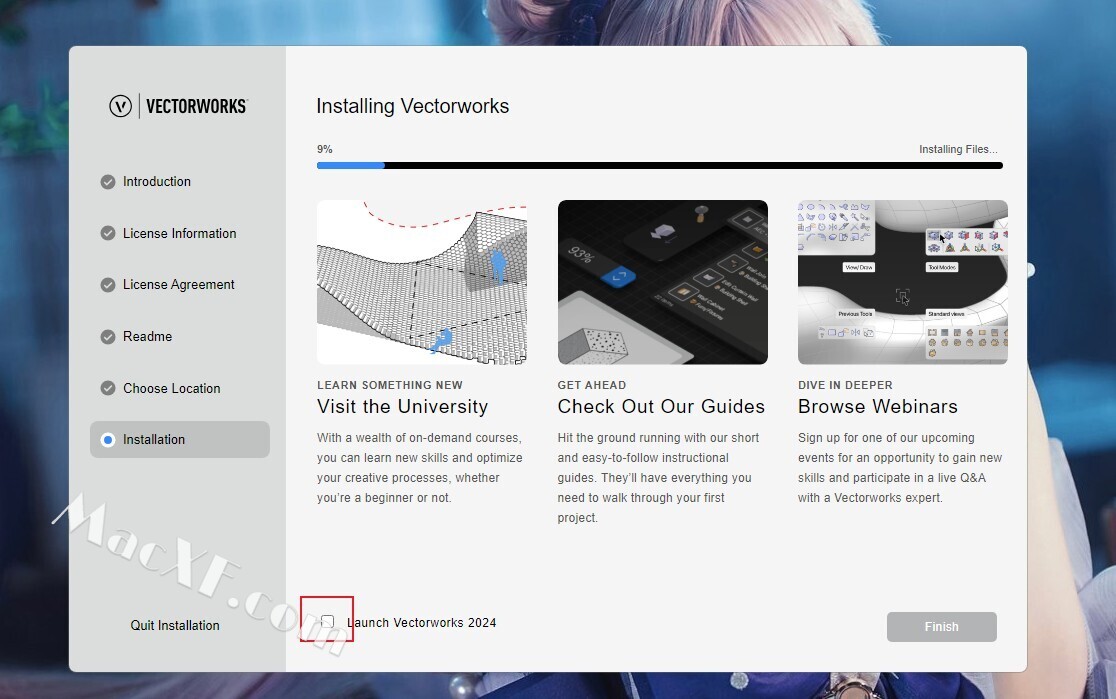Select the Introduction step

(x=157, y=182)
